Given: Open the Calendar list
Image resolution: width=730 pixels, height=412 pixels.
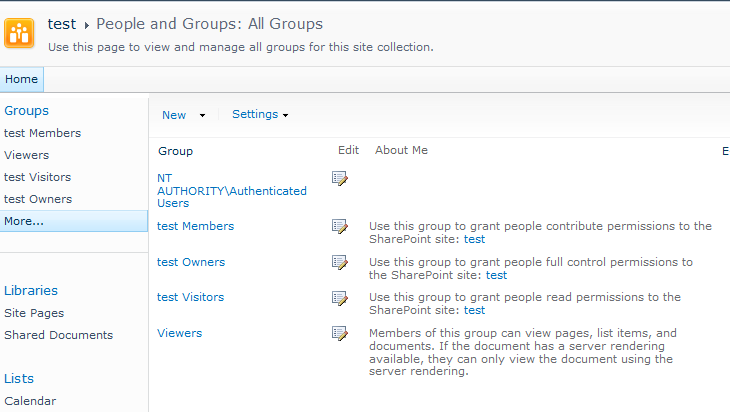Looking at the screenshot, I should 30,401.
